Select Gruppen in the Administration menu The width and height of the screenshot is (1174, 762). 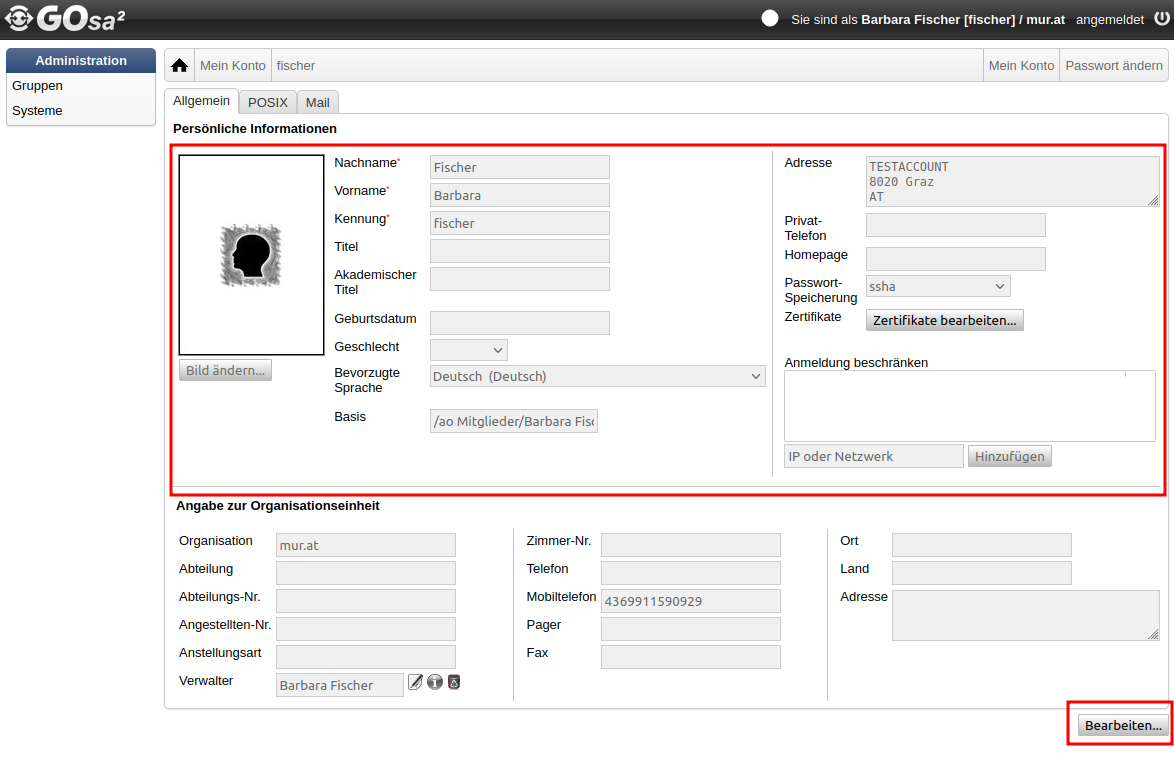pyautogui.click(x=38, y=86)
